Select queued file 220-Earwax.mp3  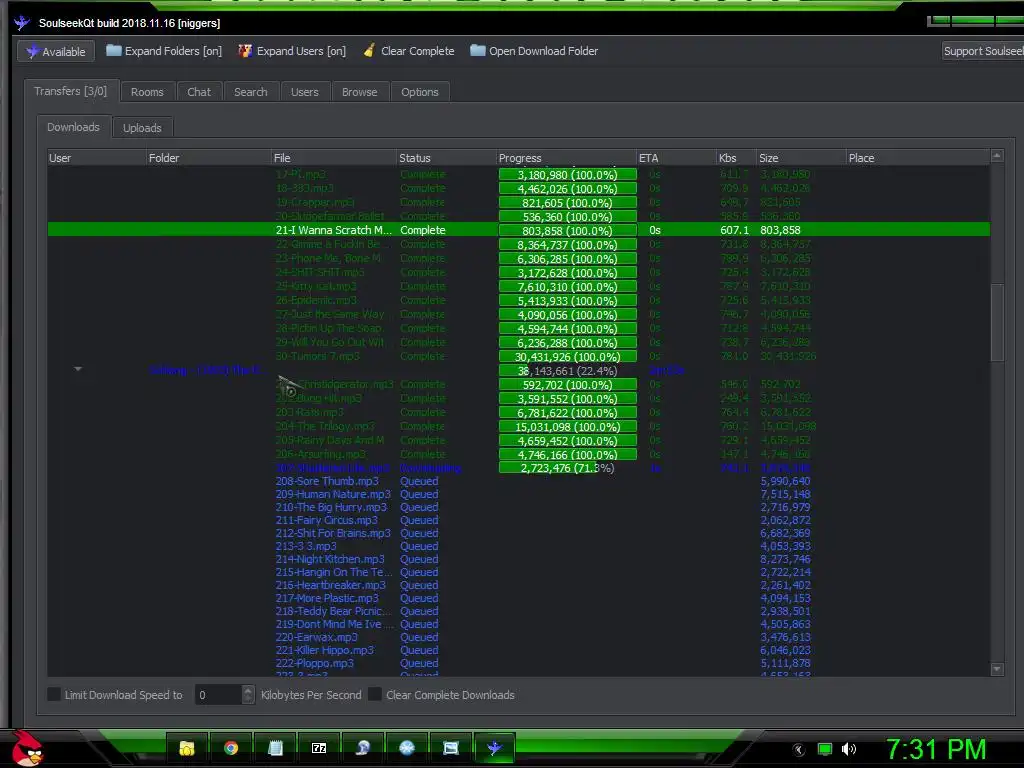click(x=317, y=637)
